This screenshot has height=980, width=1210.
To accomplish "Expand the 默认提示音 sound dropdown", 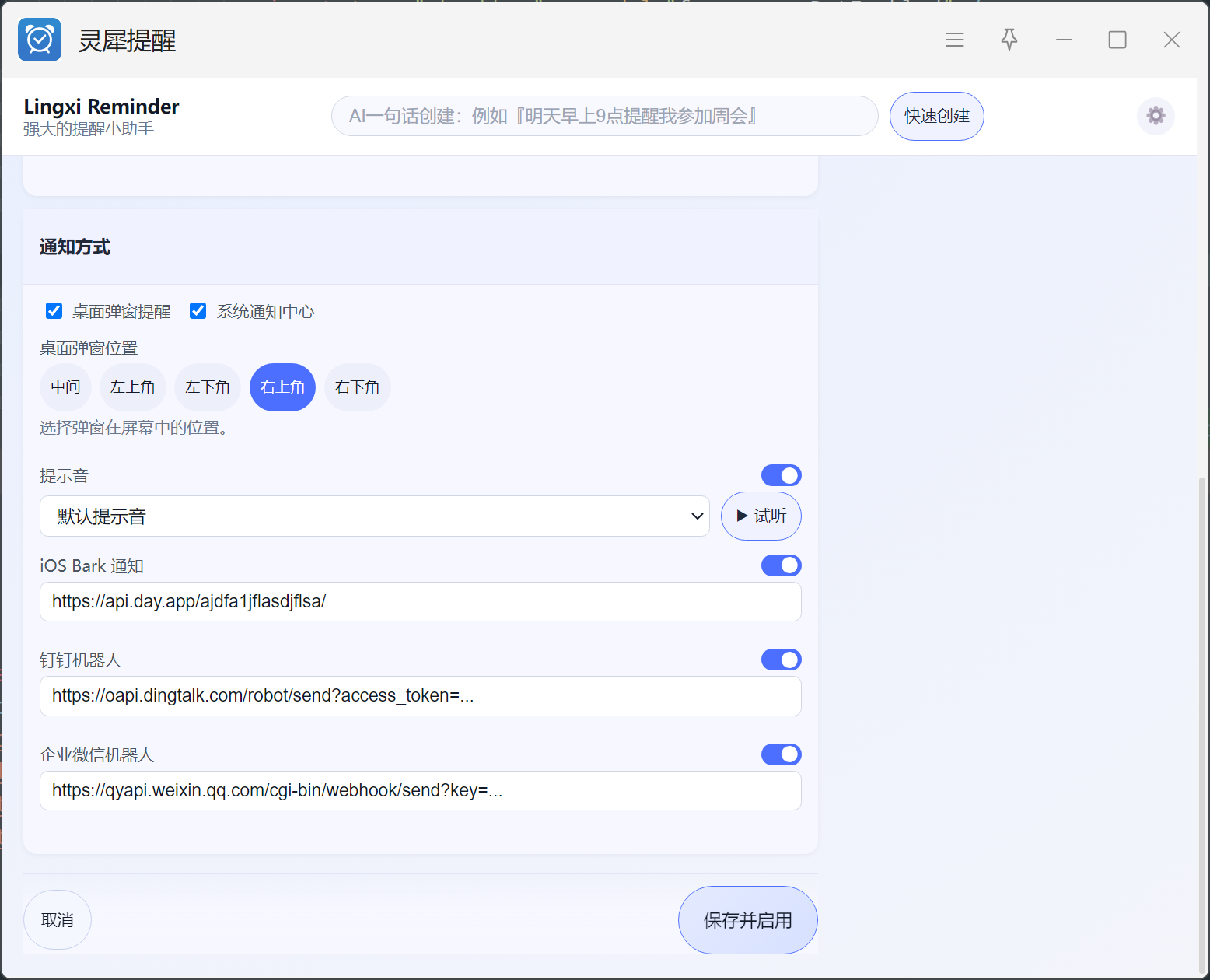I will (x=374, y=516).
